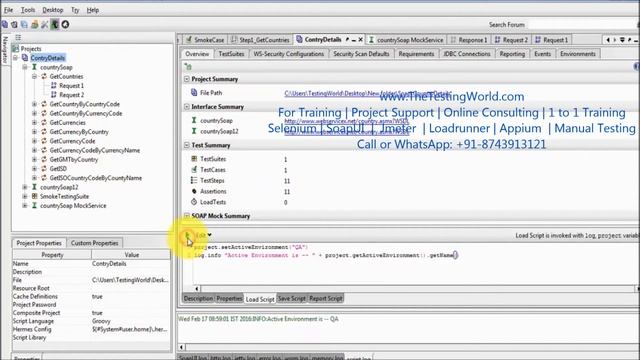Click the script editor horizontal scrollbar
This screenshot has height=360, width=640.
(416, 289)
